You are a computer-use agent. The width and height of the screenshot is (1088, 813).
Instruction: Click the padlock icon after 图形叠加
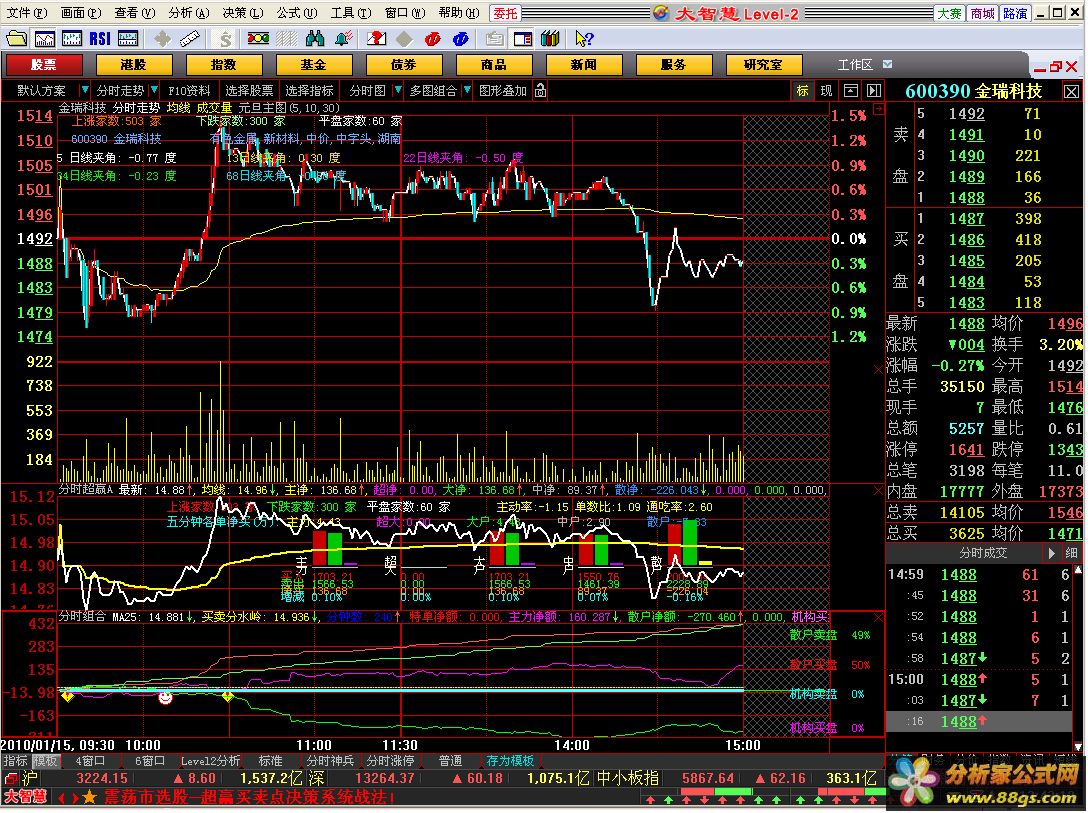pyautogui.click(x=541, y=90)
